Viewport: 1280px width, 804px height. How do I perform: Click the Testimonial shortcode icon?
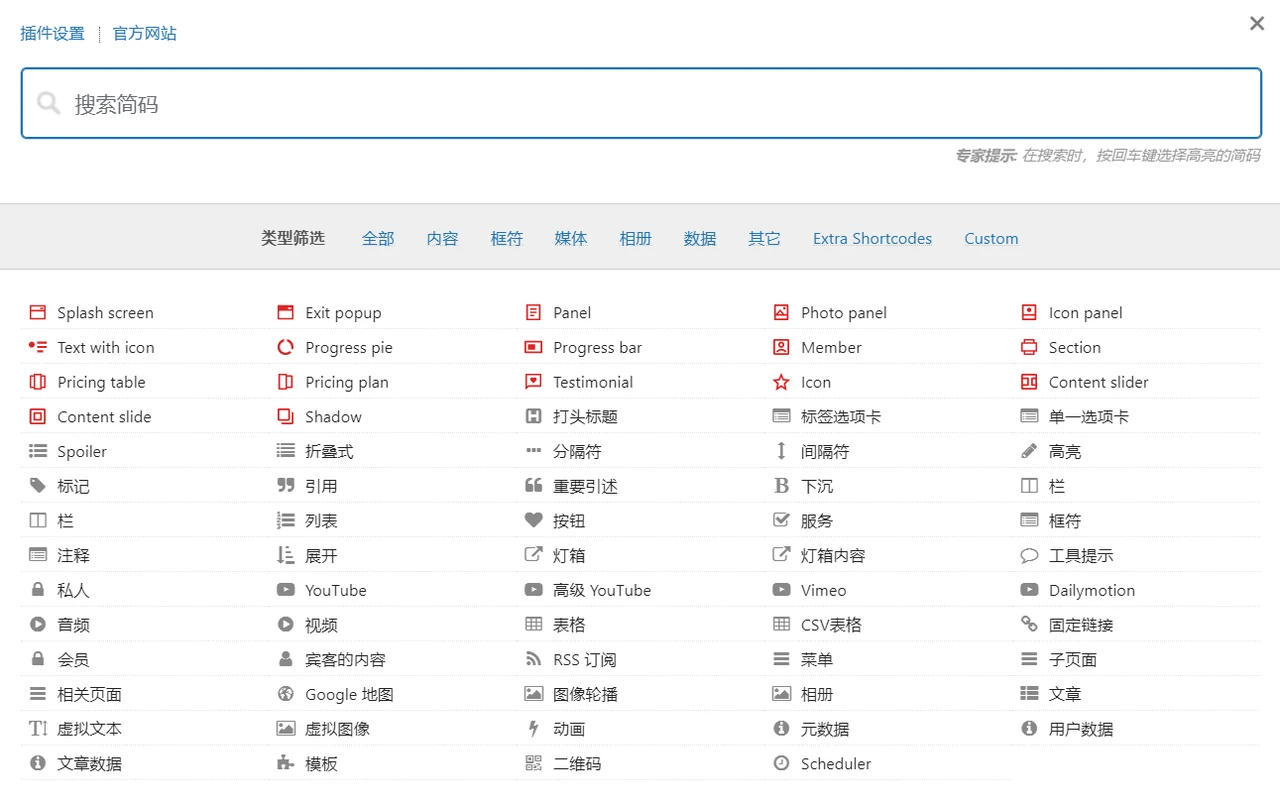[534, 382]
